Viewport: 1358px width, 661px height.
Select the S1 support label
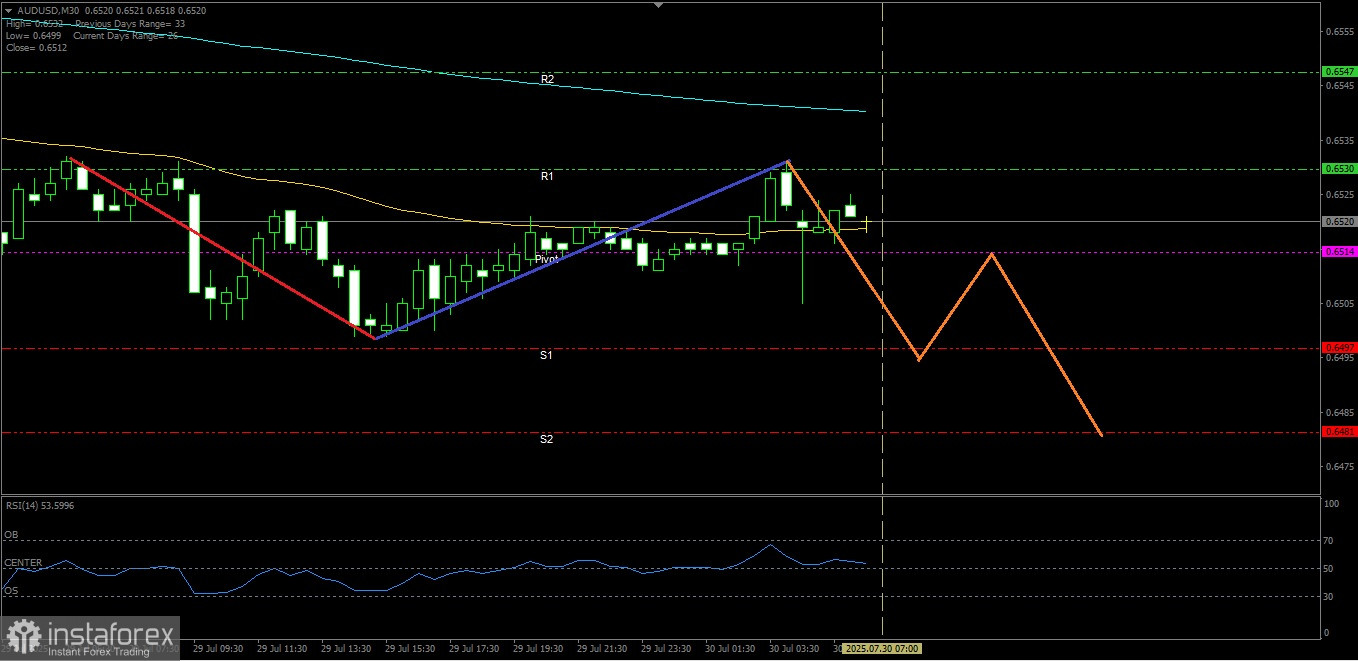pyautogui.click(x=547, y=355)
